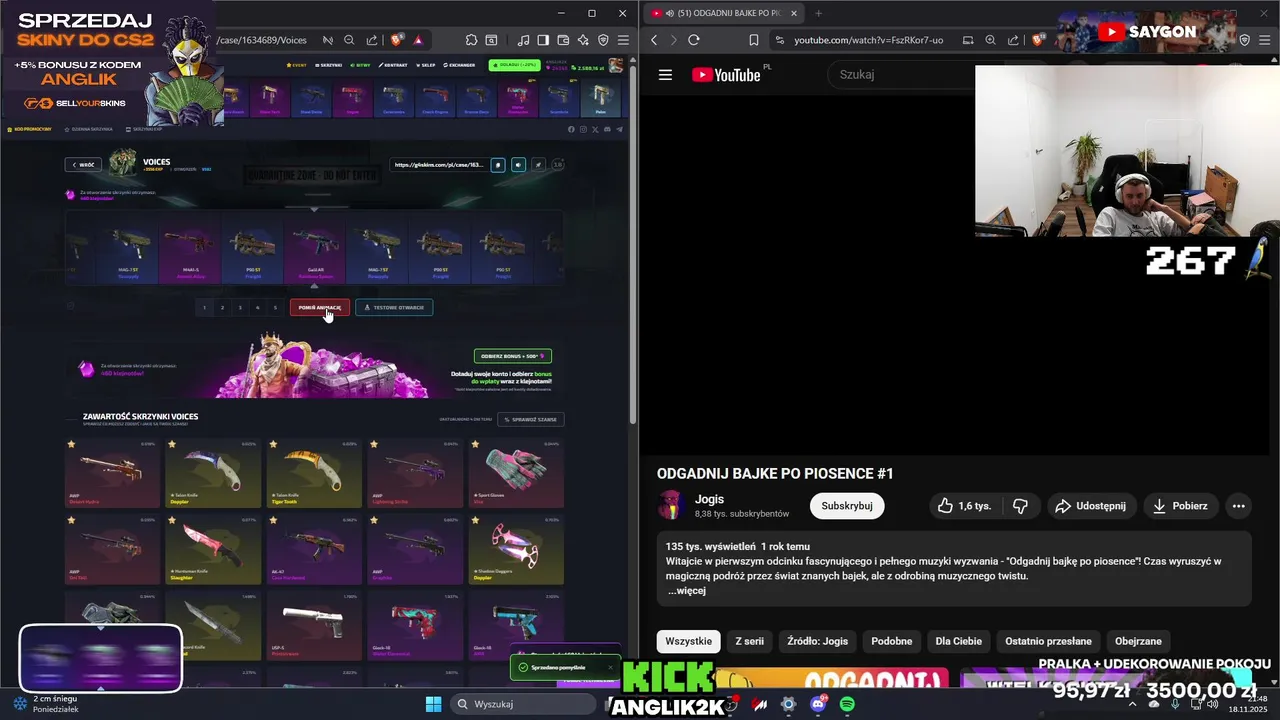
Task: Share page icon in YouTube address bar
Action: click(x=1012, y=40)
